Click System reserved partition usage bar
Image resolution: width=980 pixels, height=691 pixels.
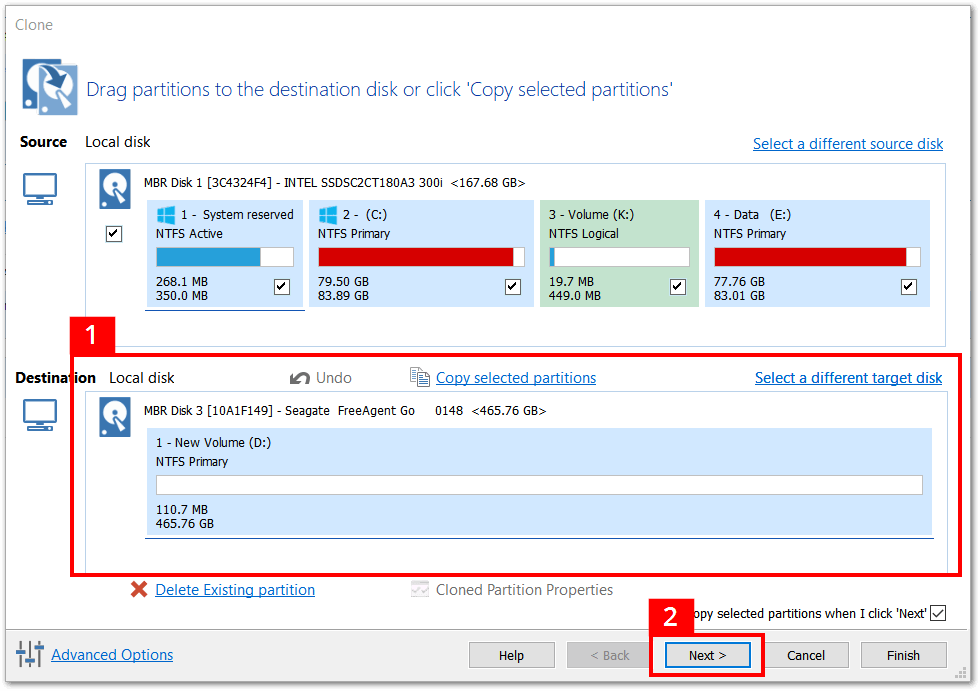(x=224, y=257)
